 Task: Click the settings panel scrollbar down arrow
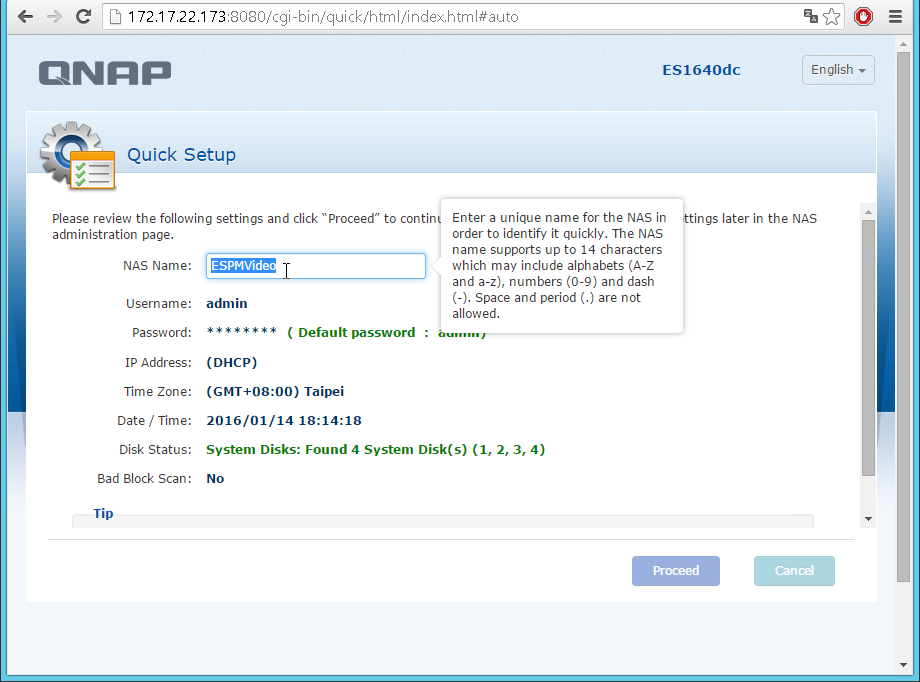pyautogui.click(x=868, y=519)
